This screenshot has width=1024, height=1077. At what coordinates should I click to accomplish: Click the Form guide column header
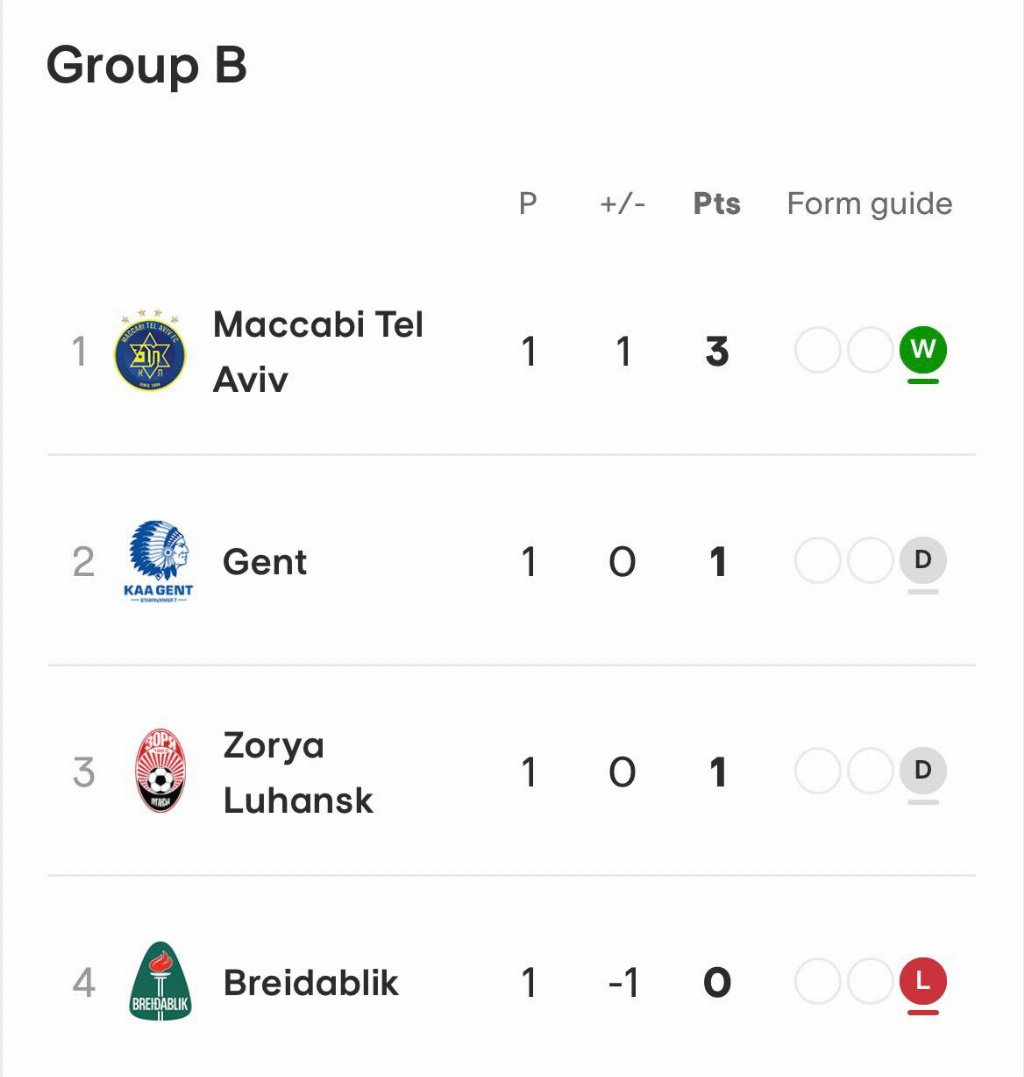pos(869,204)
